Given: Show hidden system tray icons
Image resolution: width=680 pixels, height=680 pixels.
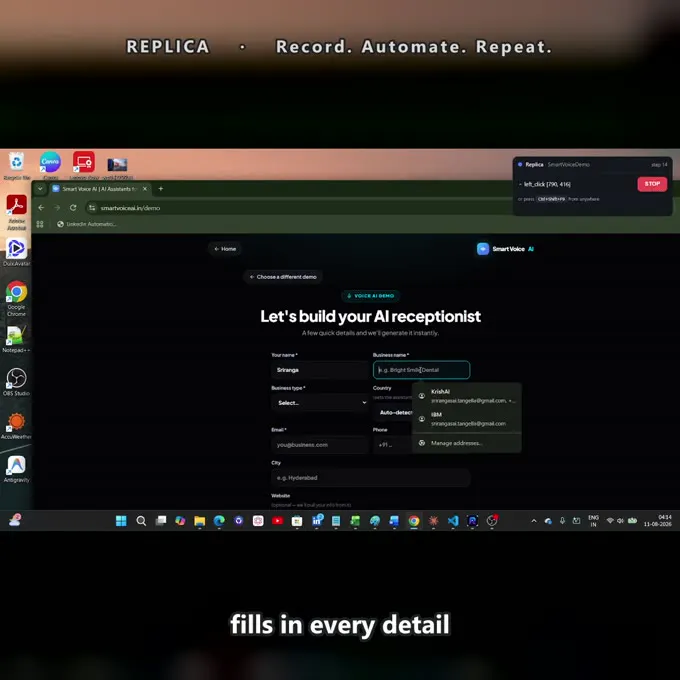Looking at the screenshot, I should [534, 521].
